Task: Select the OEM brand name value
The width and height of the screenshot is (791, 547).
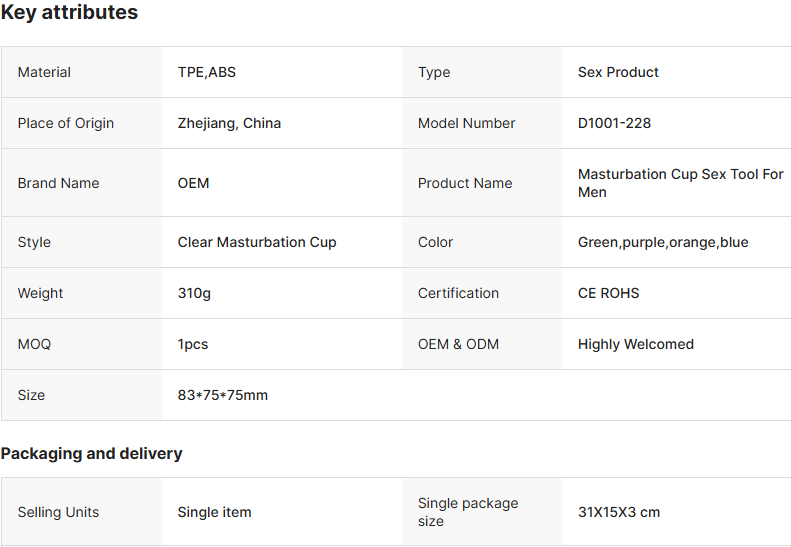Action: point(193,183)
